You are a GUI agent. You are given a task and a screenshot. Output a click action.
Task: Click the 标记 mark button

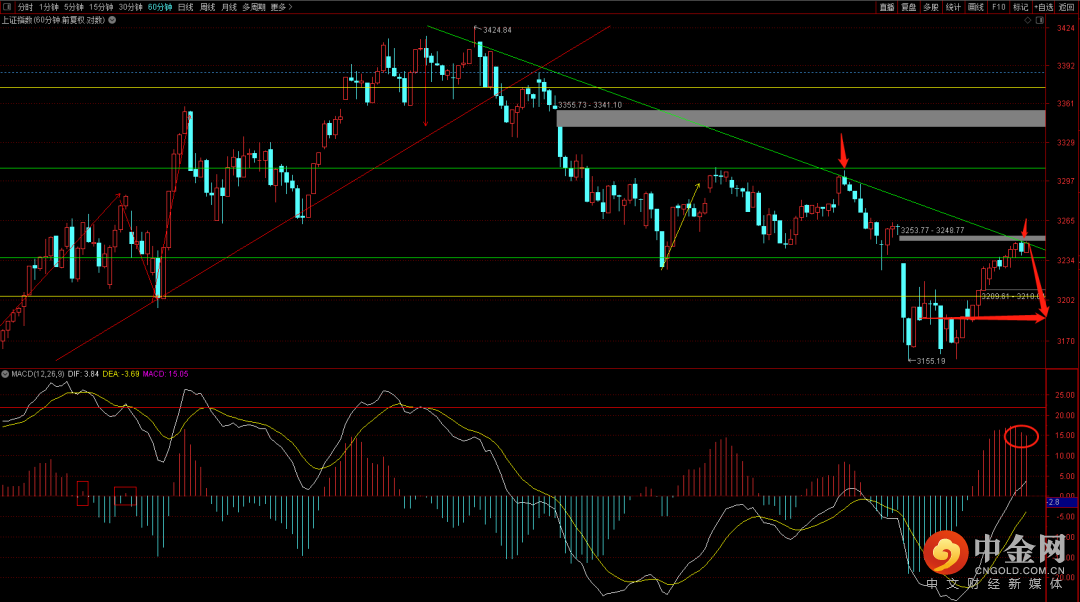1020,7
